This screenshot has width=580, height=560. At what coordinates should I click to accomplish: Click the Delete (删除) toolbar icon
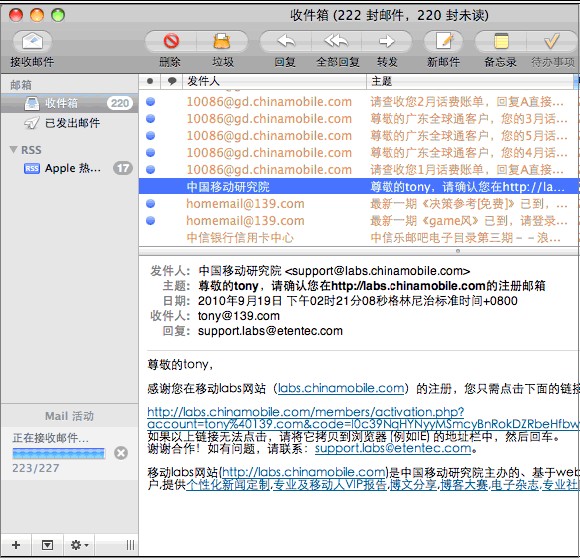tap(171, 41)
